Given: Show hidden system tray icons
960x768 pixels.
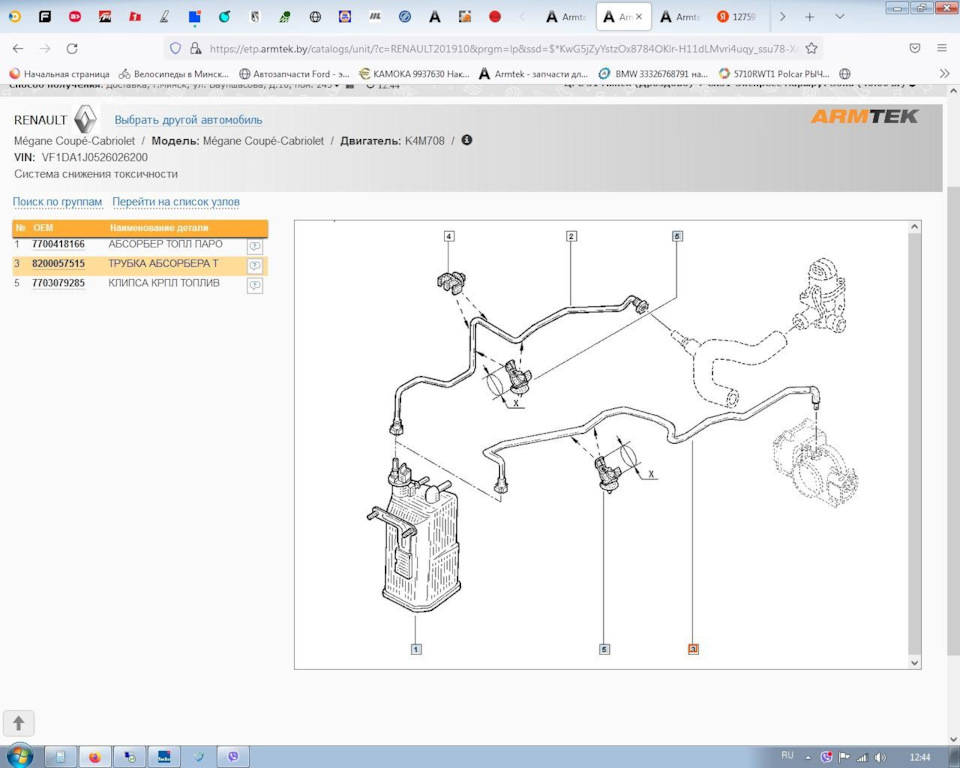Looking at the screenshot, I should (810, 757).
